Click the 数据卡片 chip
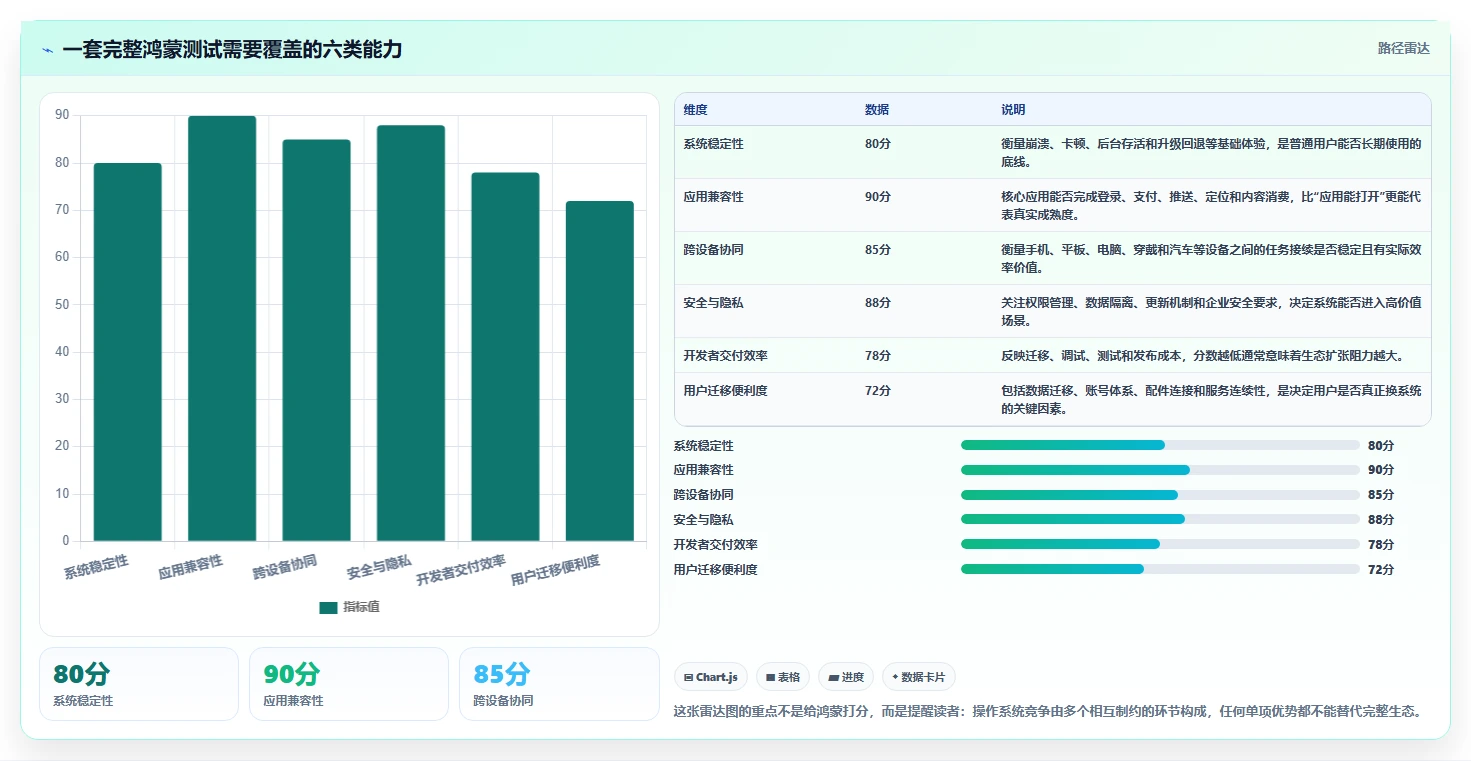The height and width of the screenshot is (761, 1471). (x=919, y=677)
